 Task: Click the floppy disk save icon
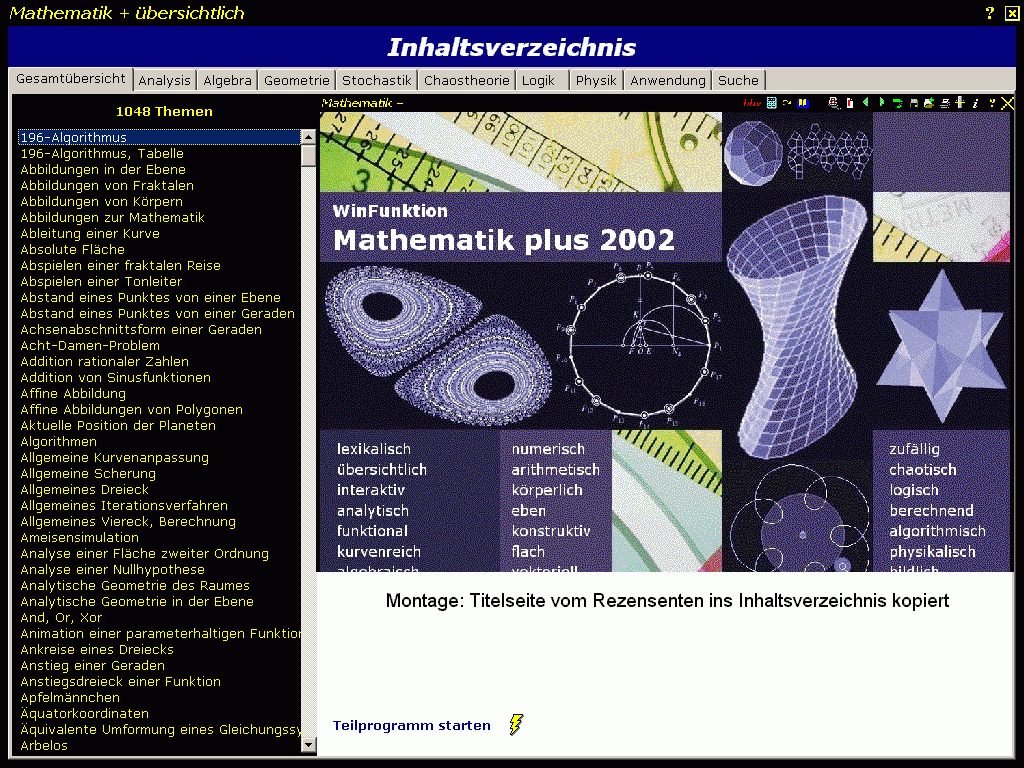913,103
